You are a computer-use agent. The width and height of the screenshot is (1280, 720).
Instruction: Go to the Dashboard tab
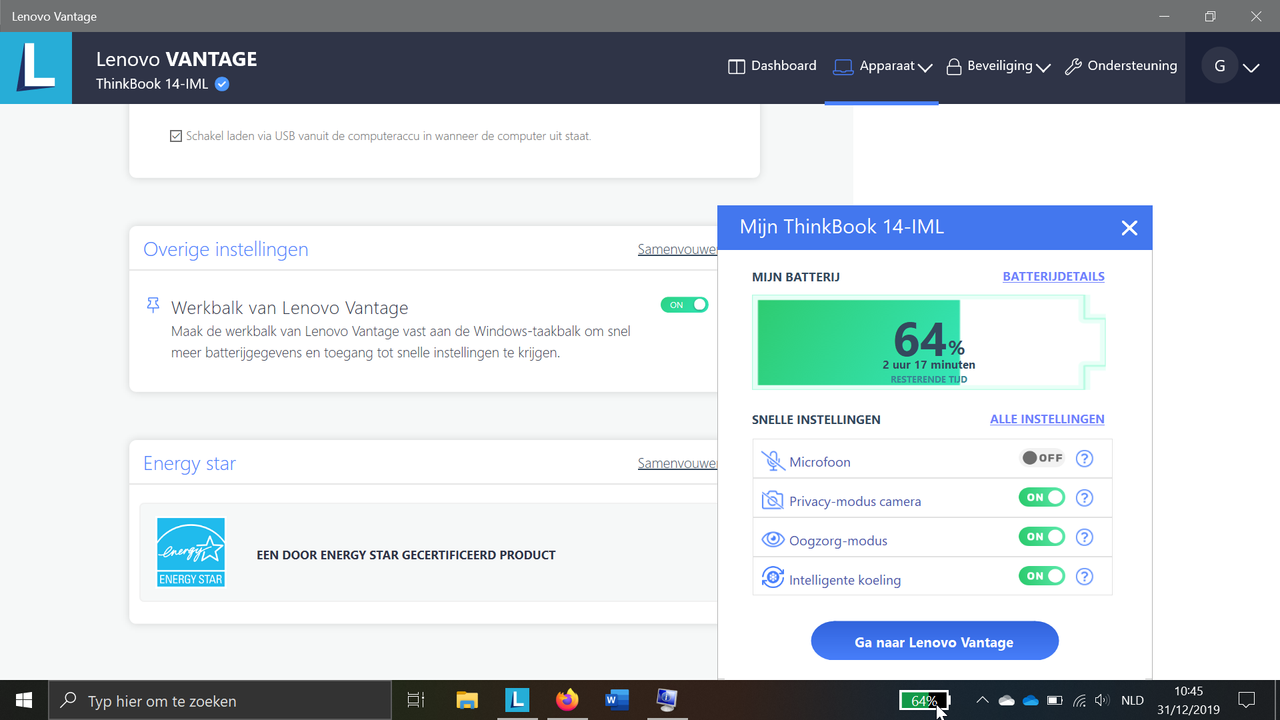pos(772,67)
